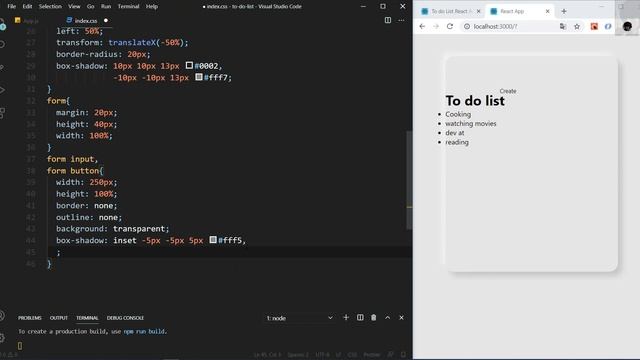Open the Run and Debug sidebar icon

pos(2,90)
